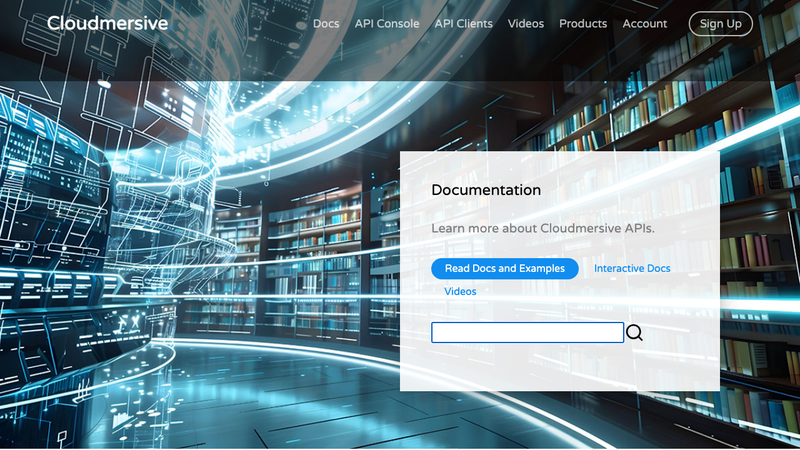Viewport: 800px width, 450px height.
Task: Focus the documentation search field
Action: pyautogui.click(x=528, y=333)
